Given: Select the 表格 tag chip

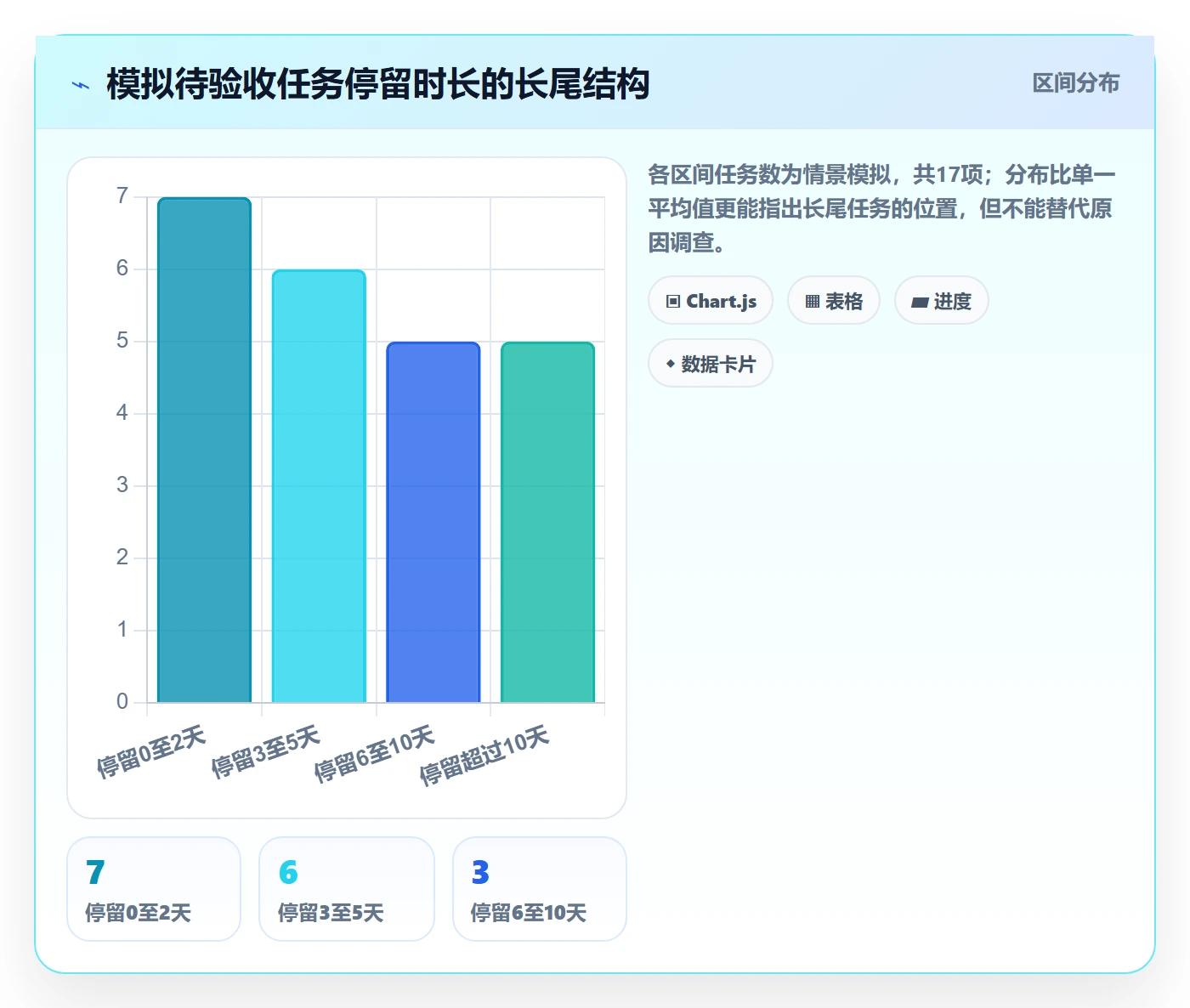Looking at the screenshot, I should 834,301.
